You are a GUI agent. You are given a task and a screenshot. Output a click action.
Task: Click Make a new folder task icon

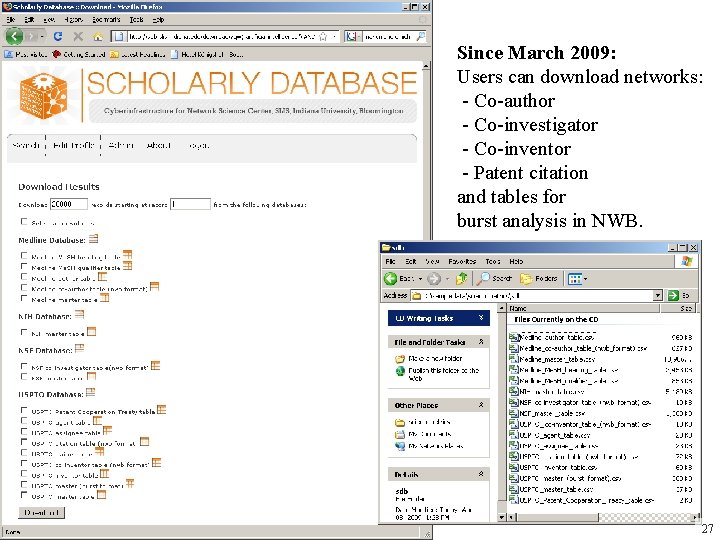coord(400,359)
